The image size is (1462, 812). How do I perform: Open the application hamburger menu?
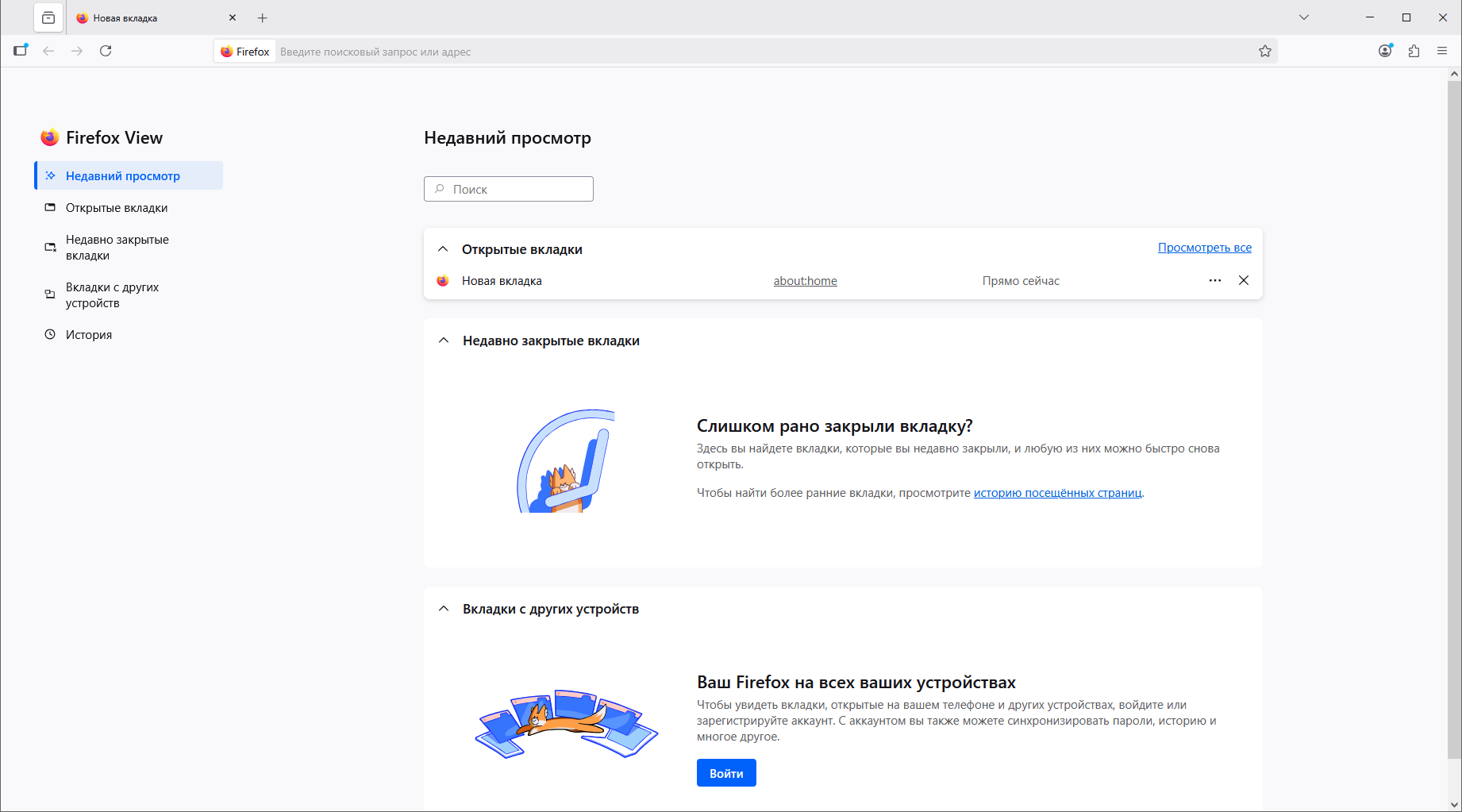coord(1442,51)
